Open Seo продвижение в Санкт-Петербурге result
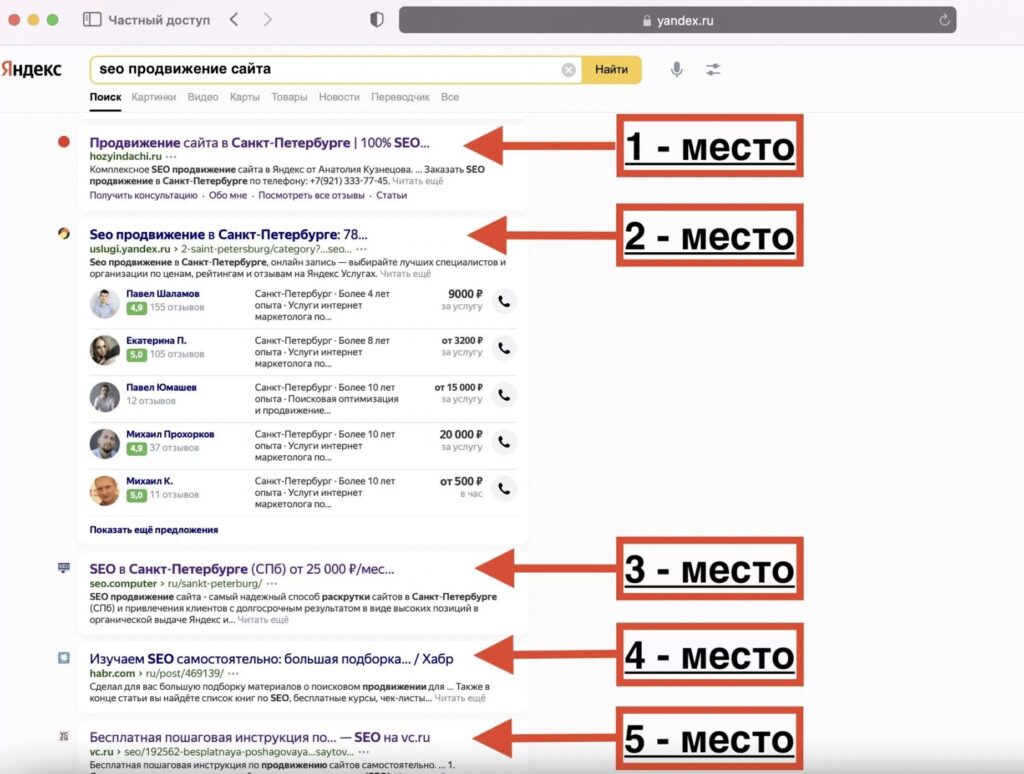This screenshot has height=774, width=1024. click(x=229, y=234)
